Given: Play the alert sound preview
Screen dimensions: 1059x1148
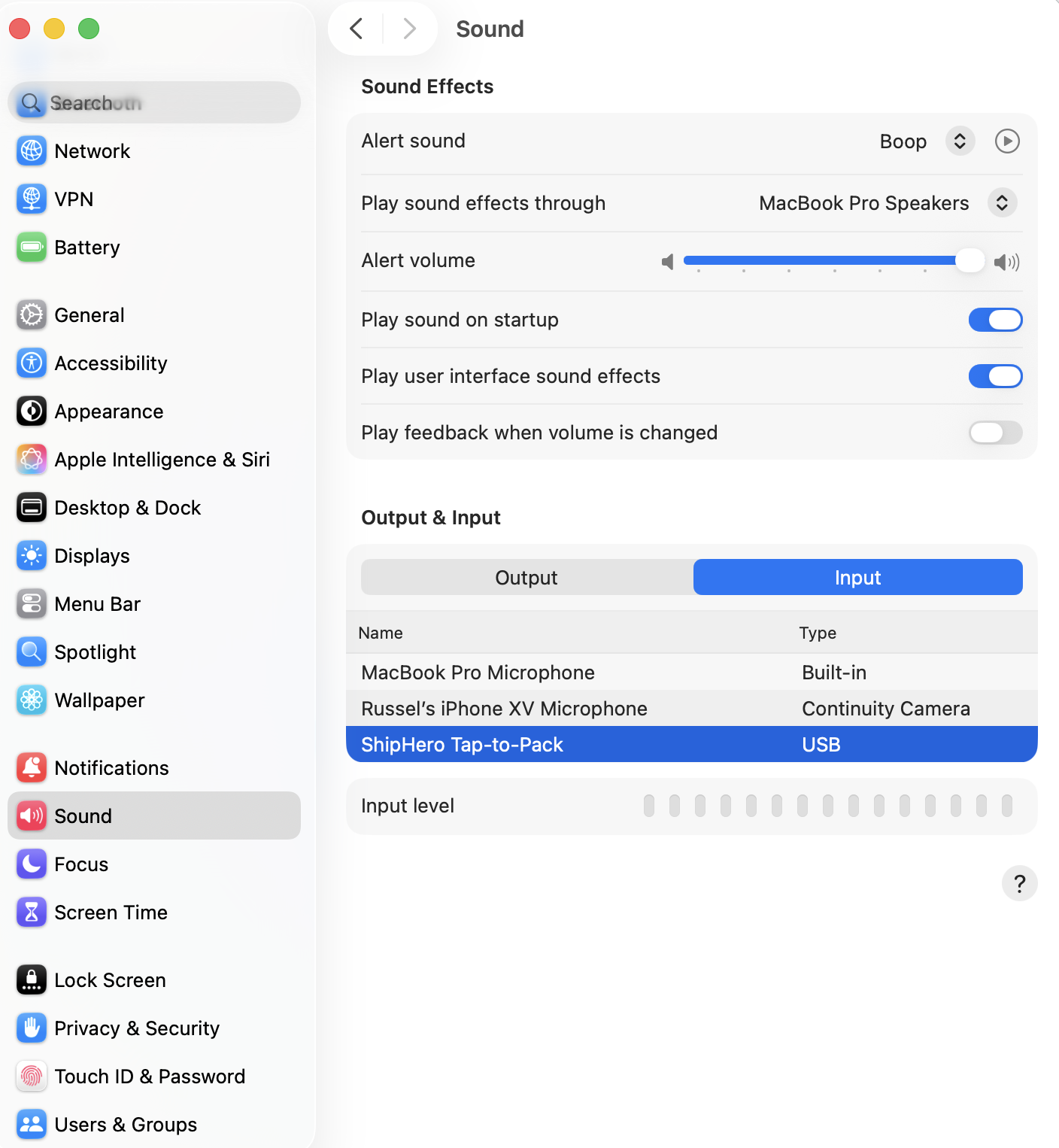Looking at the screenshot, I should coord(1007,141).
